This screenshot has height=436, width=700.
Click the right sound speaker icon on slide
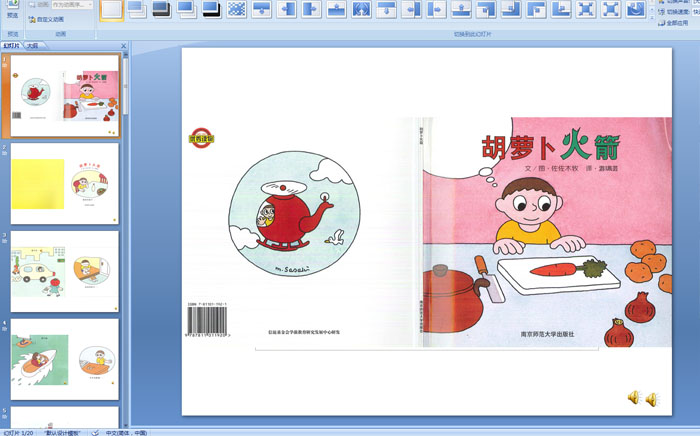pos(652,399)
